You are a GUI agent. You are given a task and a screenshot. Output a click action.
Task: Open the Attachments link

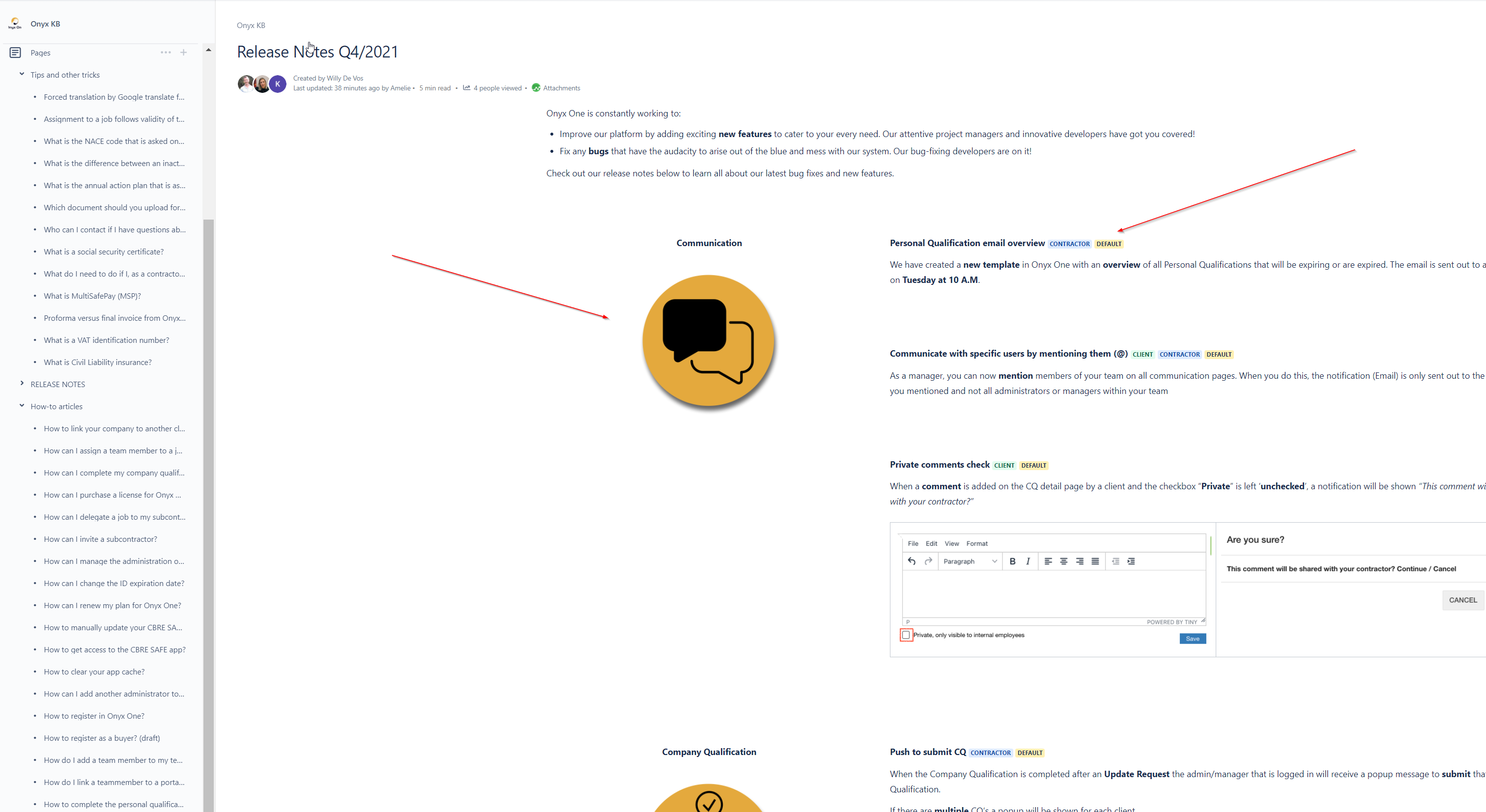click(562, 88)
